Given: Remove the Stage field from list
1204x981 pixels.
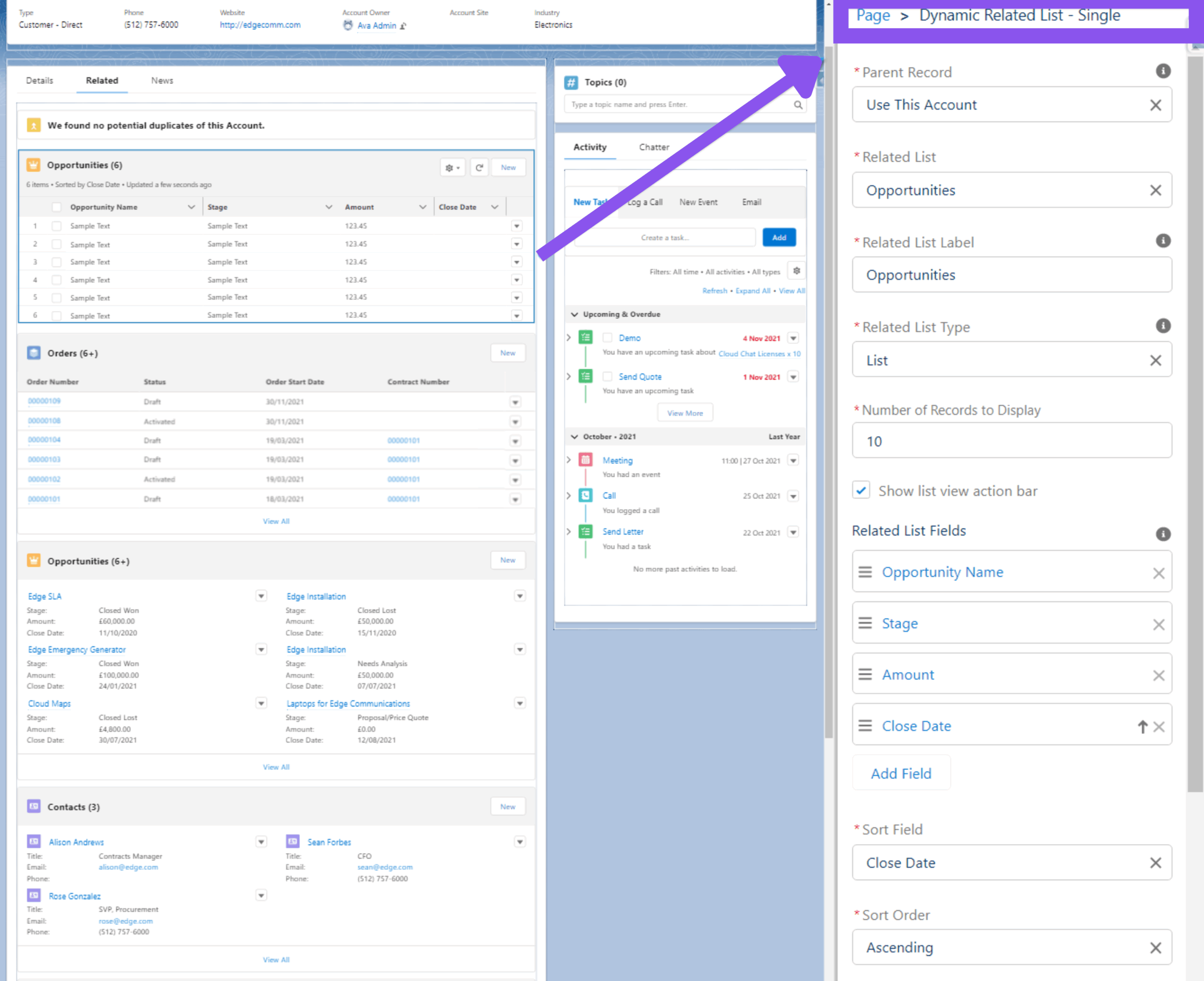Looking at the screenshot, I should click(1158, 624).
